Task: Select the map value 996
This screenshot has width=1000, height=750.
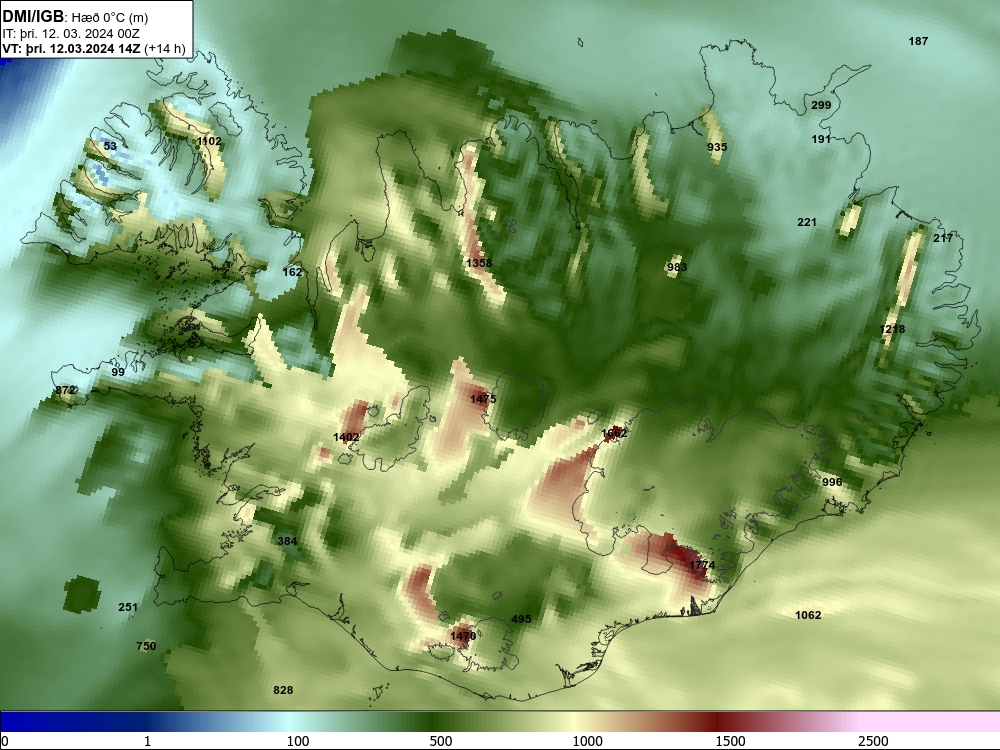Action: [x=832, y=482]
